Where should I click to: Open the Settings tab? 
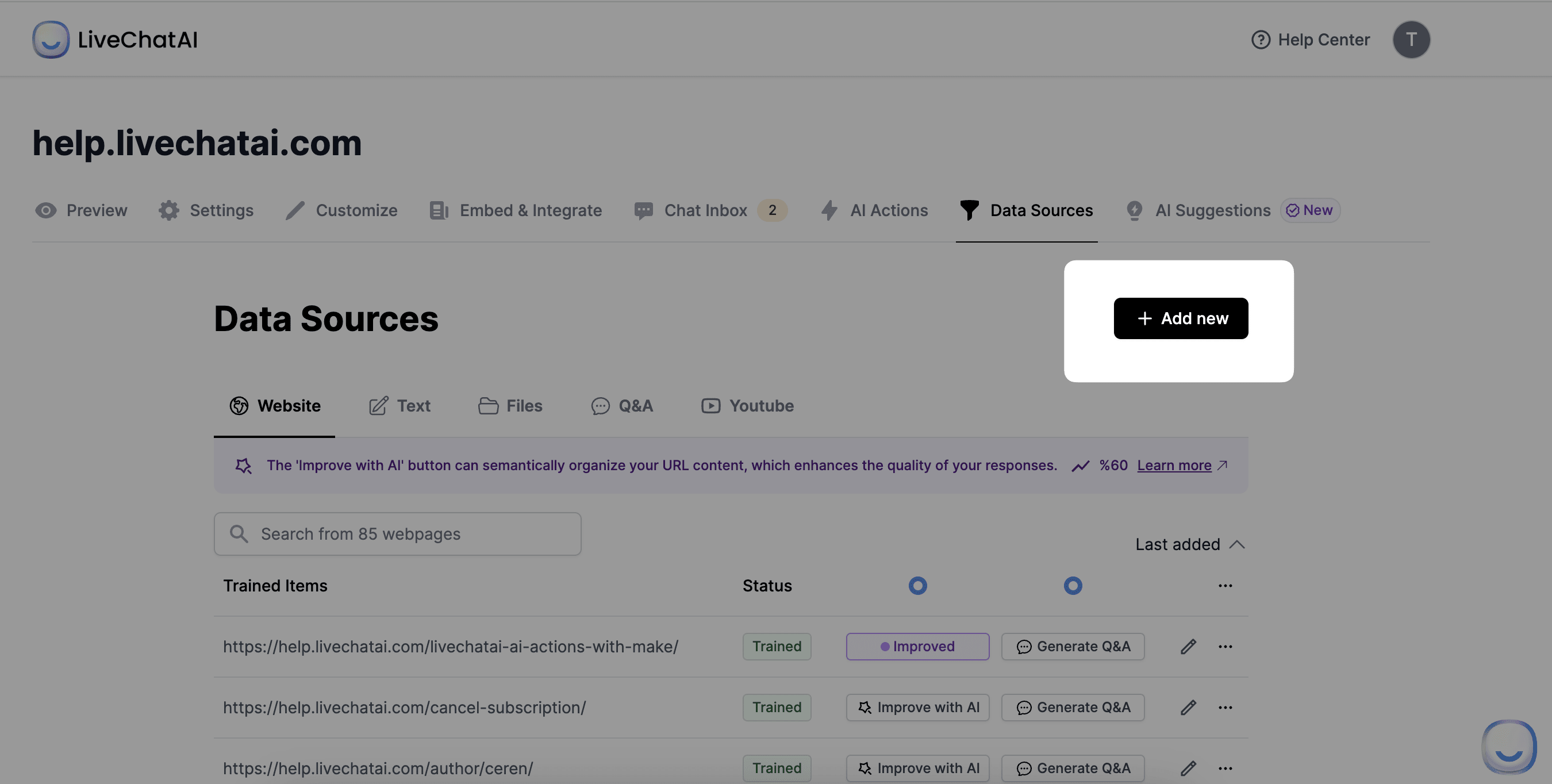tap(206, 210)
